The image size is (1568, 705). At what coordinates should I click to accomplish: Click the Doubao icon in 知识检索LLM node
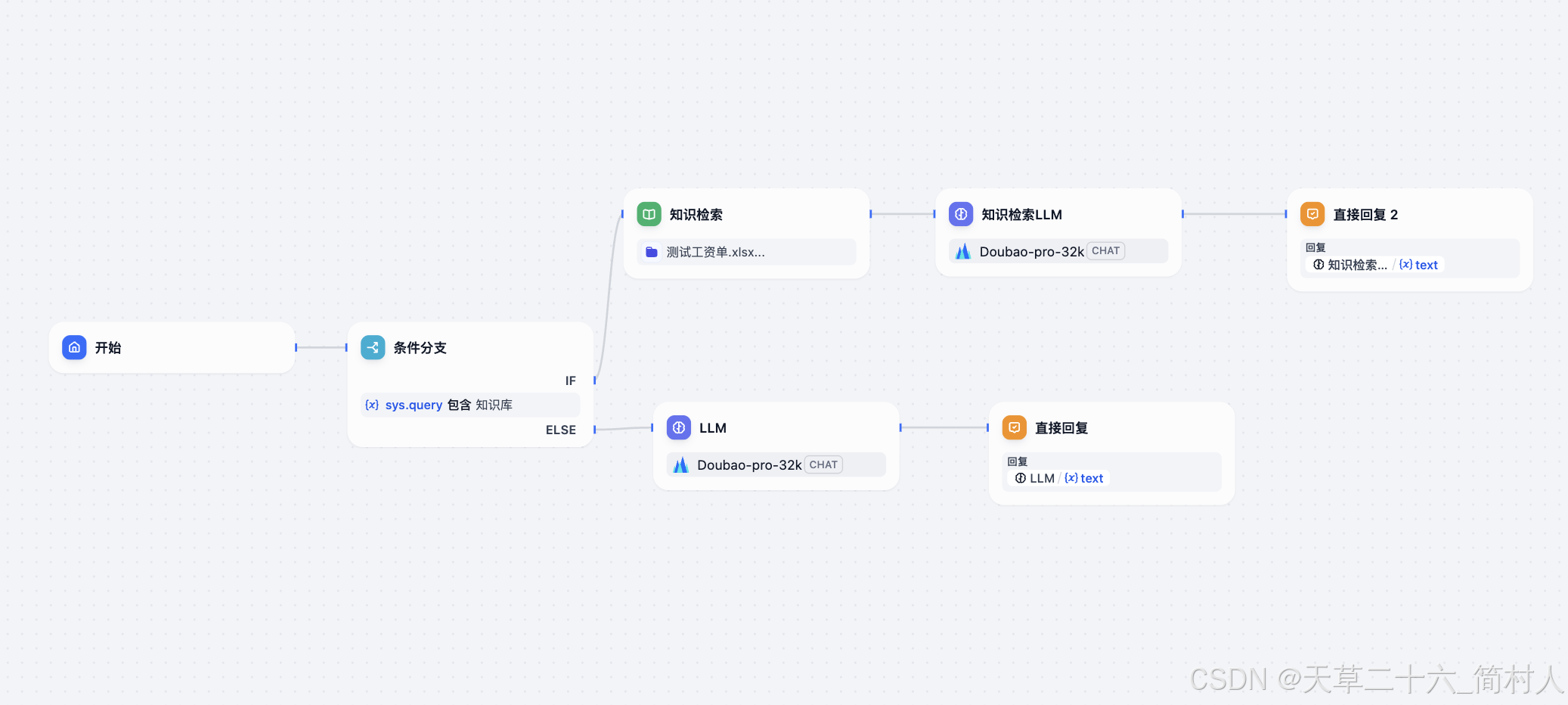963,251
